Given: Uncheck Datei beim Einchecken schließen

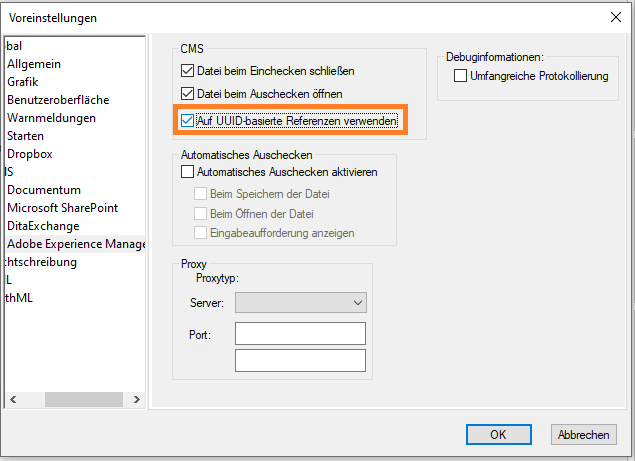Looking at the screenshot, I should point(188,71).
